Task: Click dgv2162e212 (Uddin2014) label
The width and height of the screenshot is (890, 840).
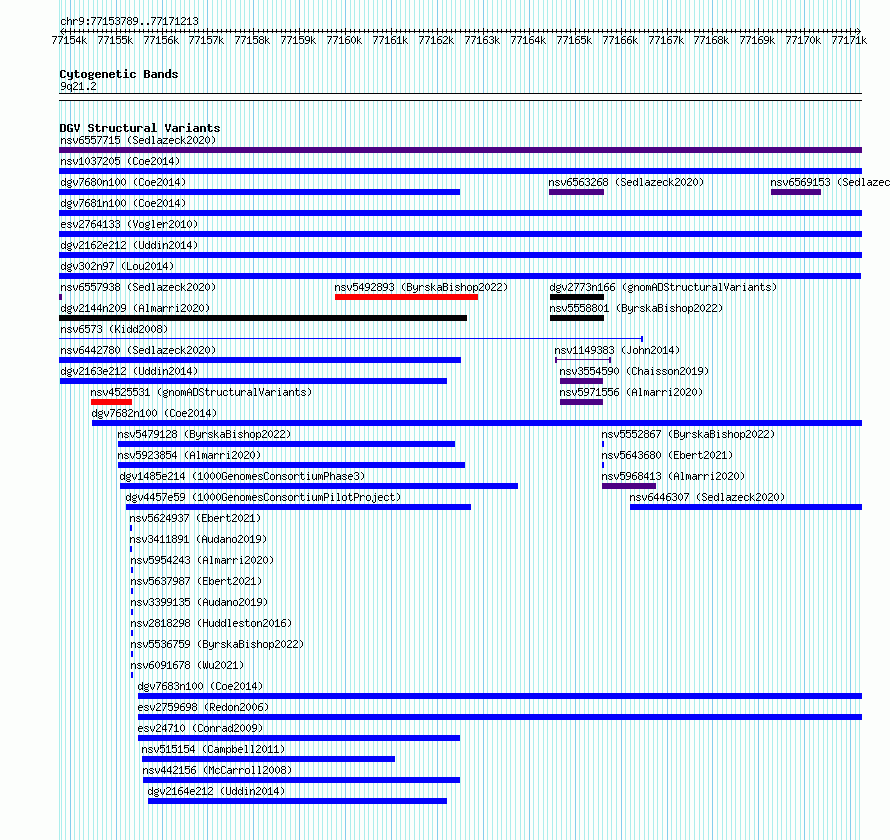Action: (129, 245)
